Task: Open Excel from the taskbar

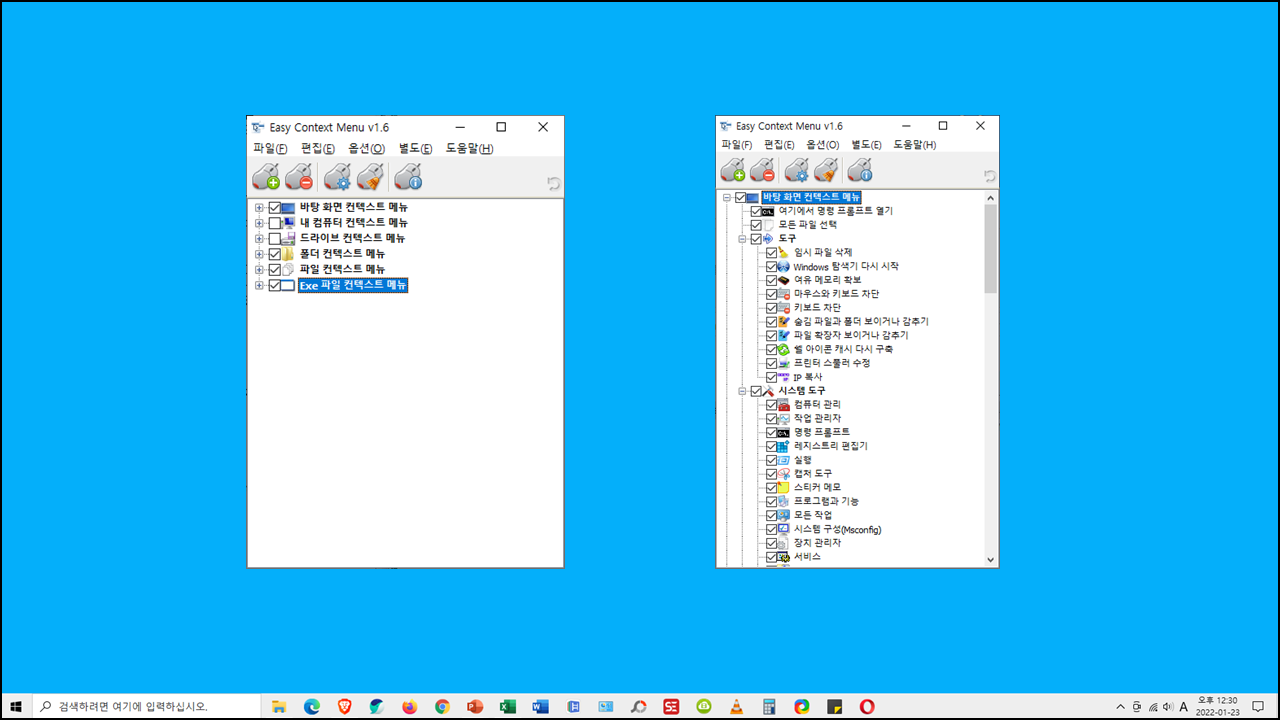Action: [x=507, y=706]
